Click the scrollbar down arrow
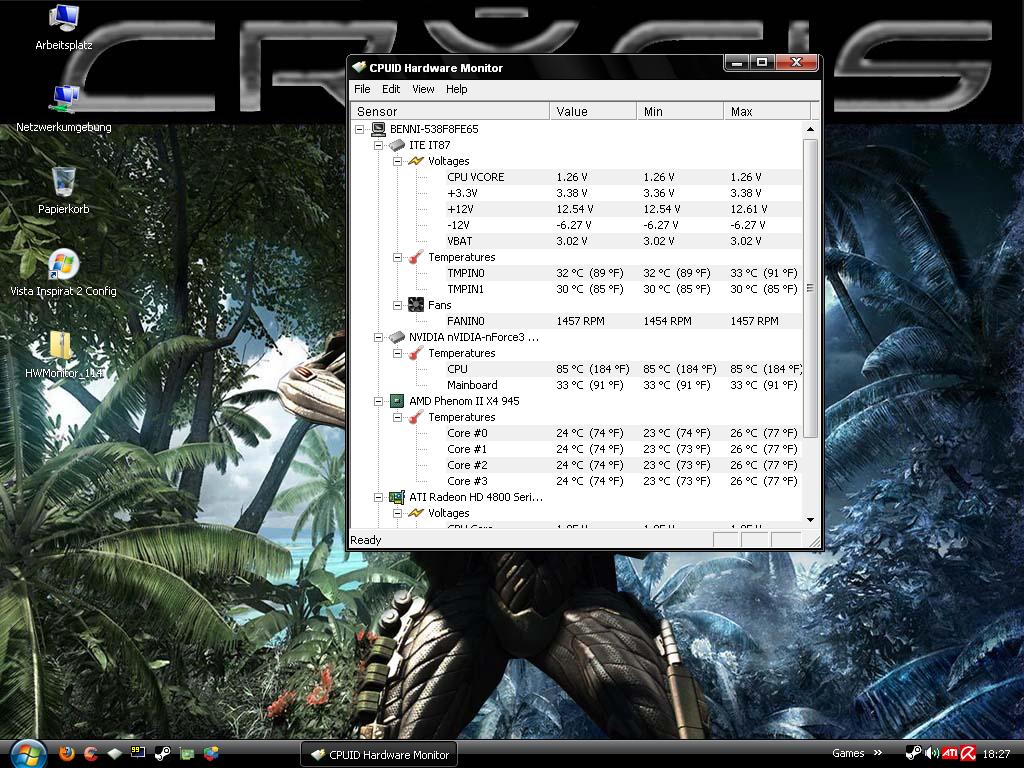The image size is (1024, 768). pyautogui.click(x=810, y=520)
